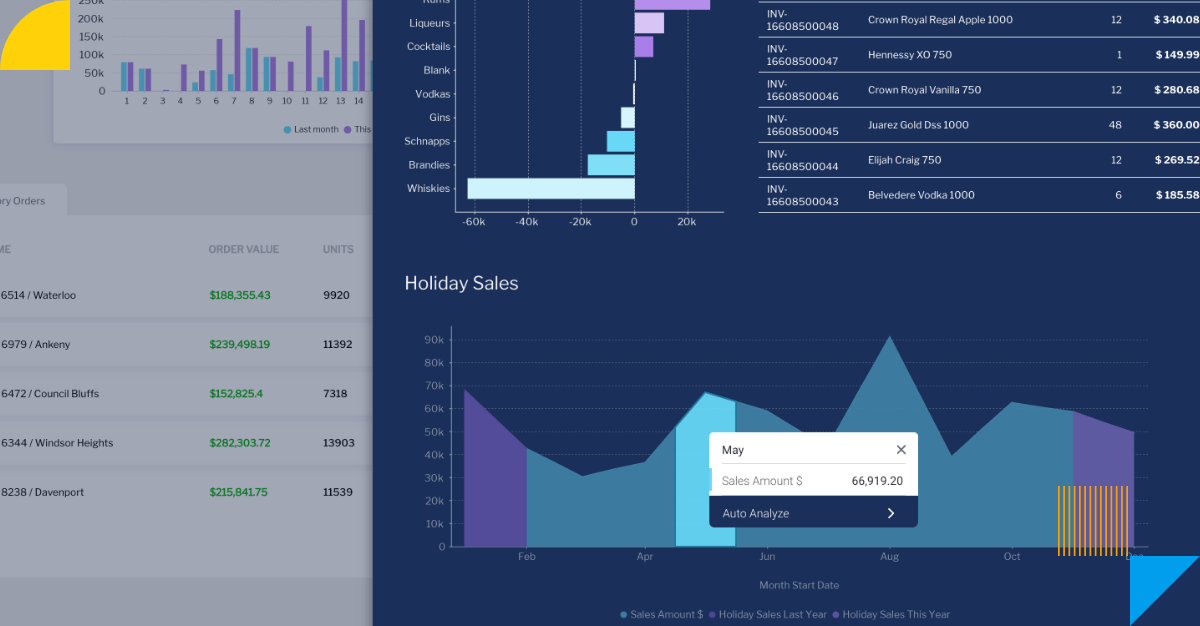The image size is (1200, 626).
Task: Switch to the Orders tab
Action: [x=24, y=201]
